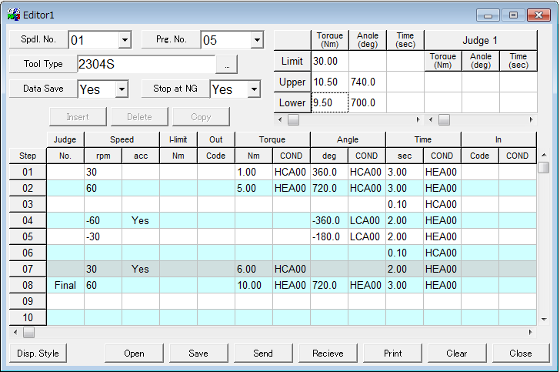Minimize the Editor1 window
Image resolution: width=560 pixels, height=372 pixels.
click(x=488, y=15)
